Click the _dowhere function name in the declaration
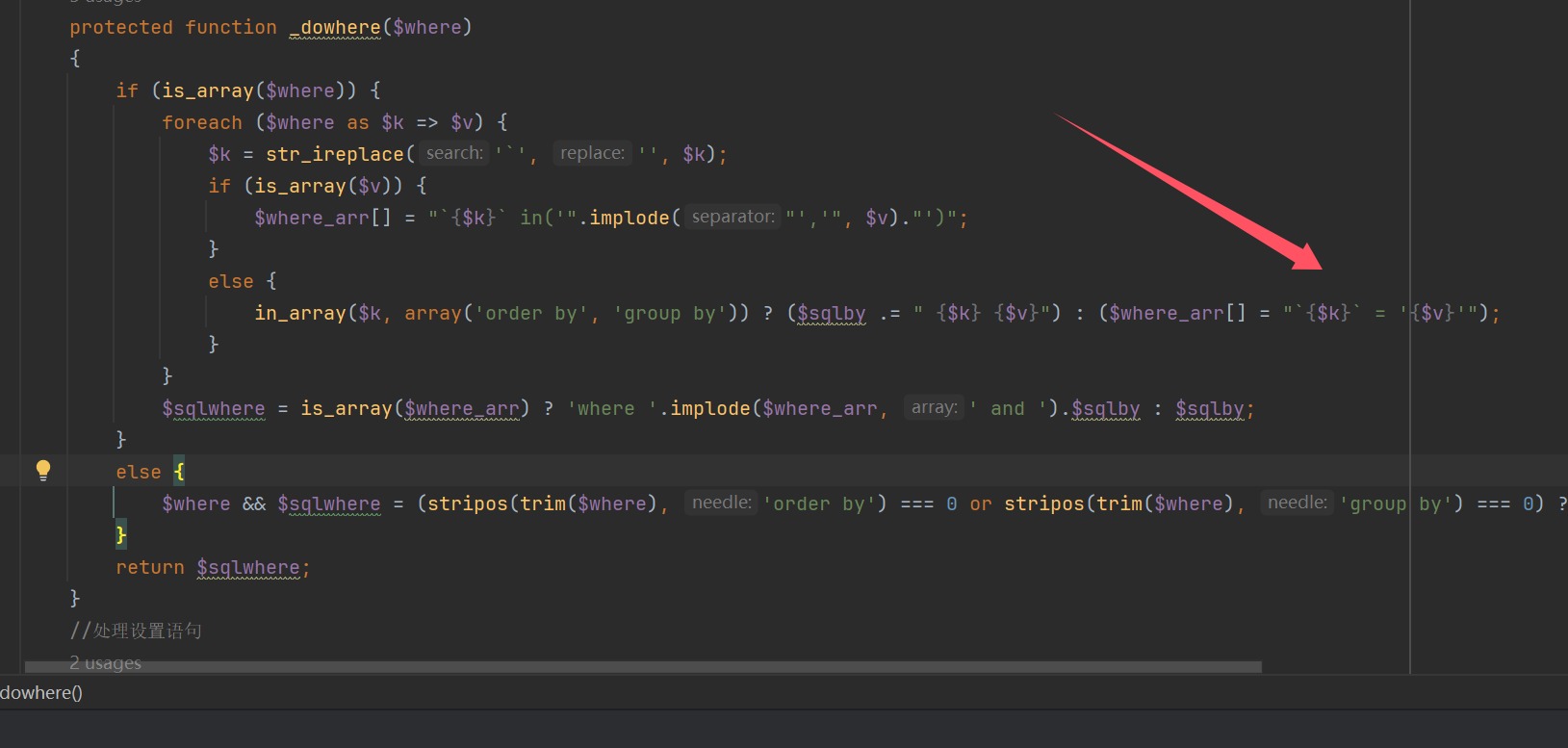The image size is (1568, 748). click(335, 27)
